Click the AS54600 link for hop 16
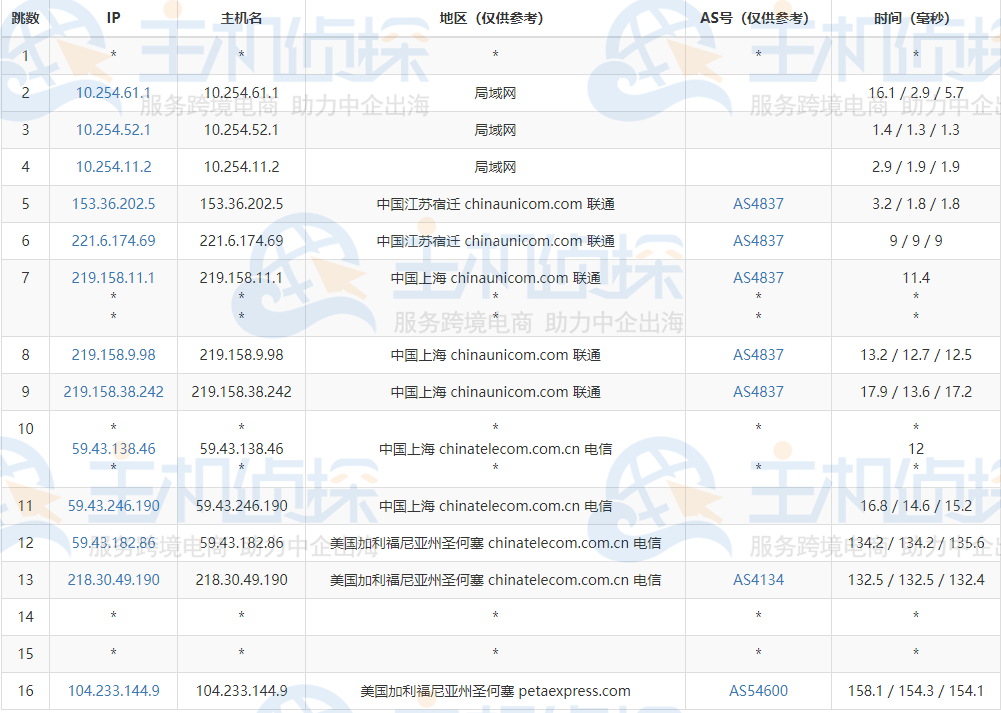The width and height of the screenshot is (1001, 713). 758,690
